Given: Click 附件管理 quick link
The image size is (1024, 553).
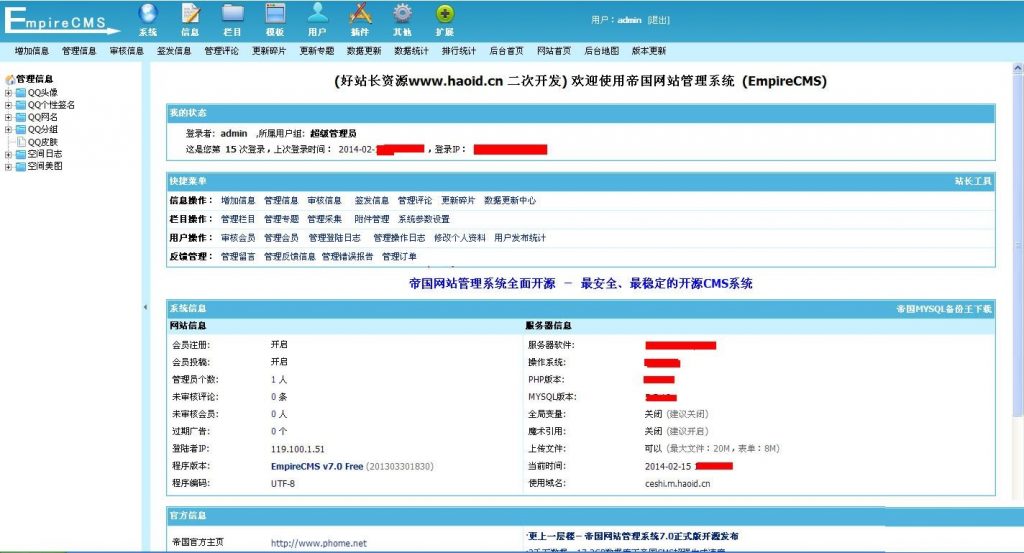Looking at the screenshot, I should [372, 219].
